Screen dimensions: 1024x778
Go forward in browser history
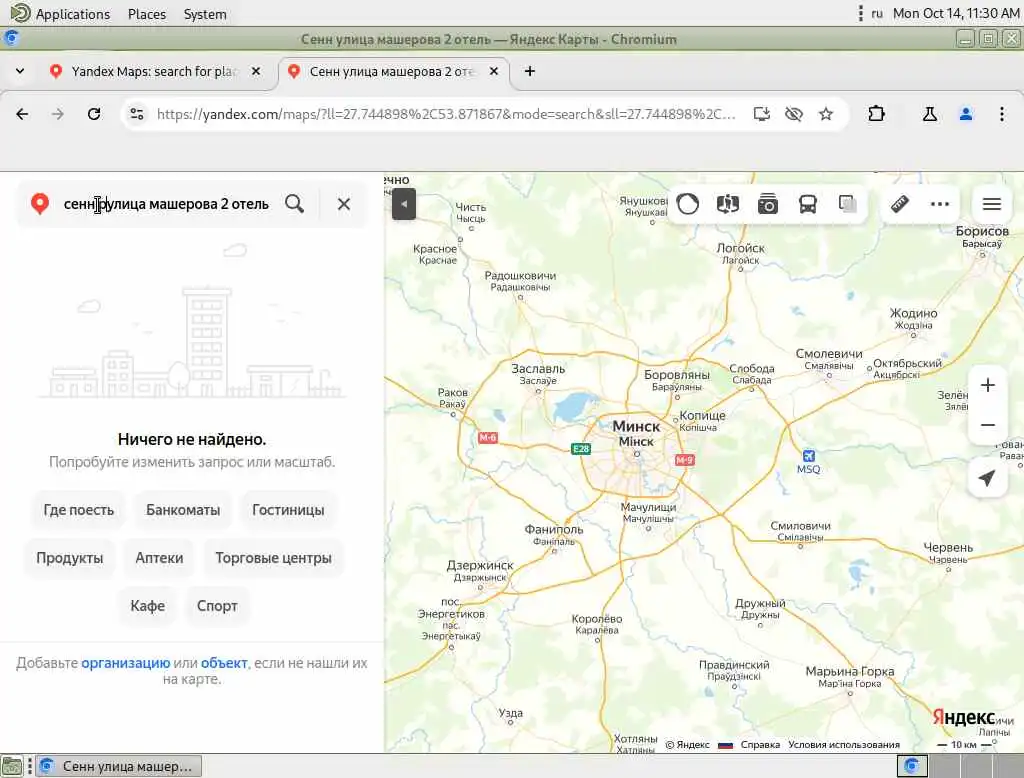click(58, 114)
